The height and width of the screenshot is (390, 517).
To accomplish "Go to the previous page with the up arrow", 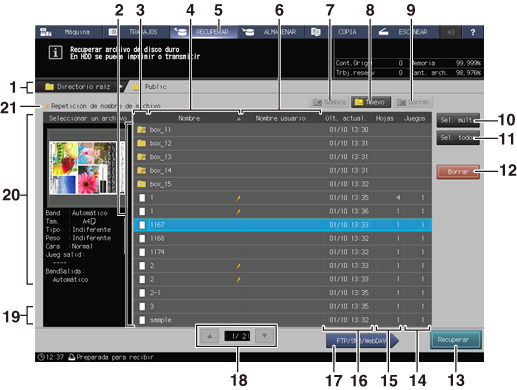I will [210, 336].
